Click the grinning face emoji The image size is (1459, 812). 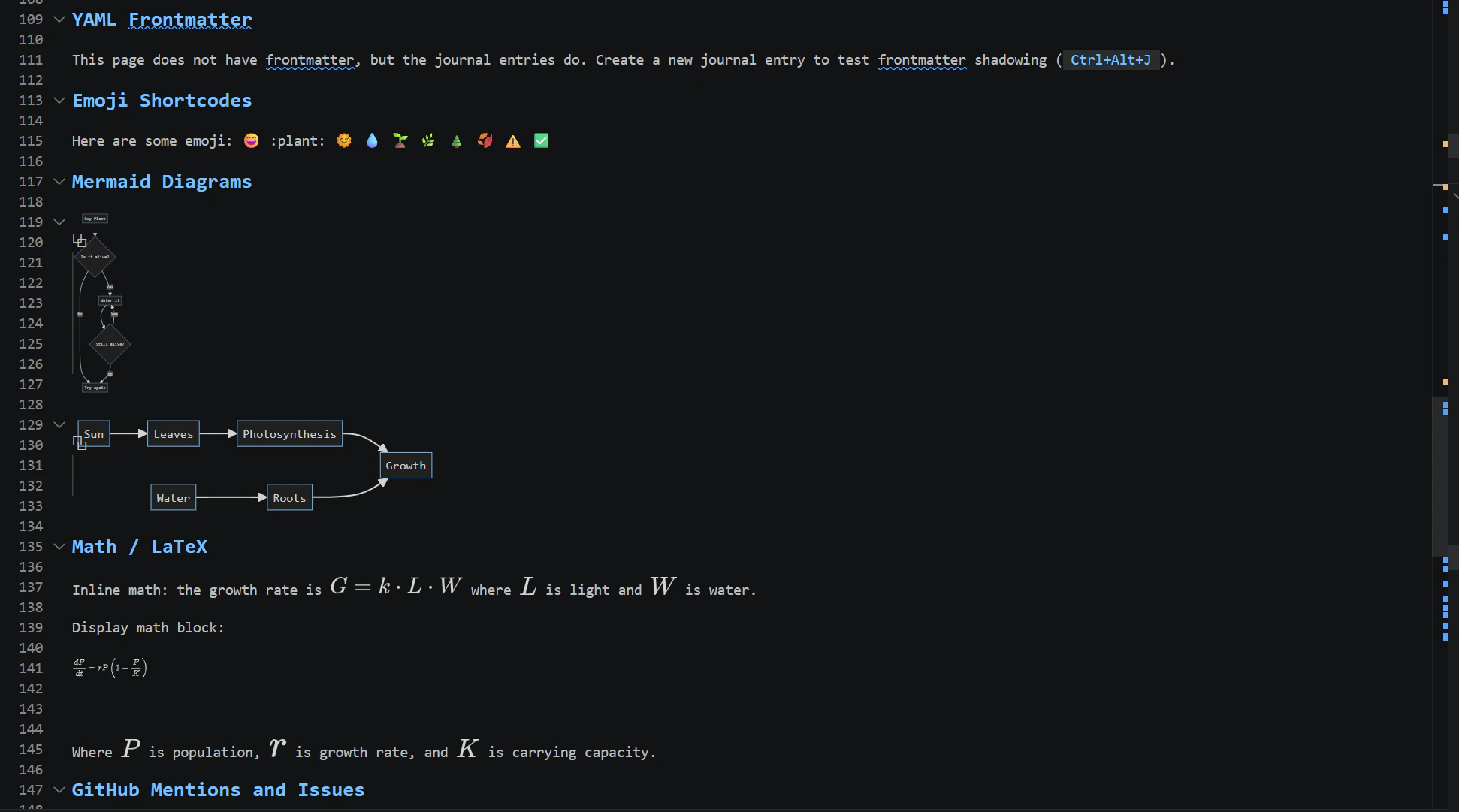(251, 140)
